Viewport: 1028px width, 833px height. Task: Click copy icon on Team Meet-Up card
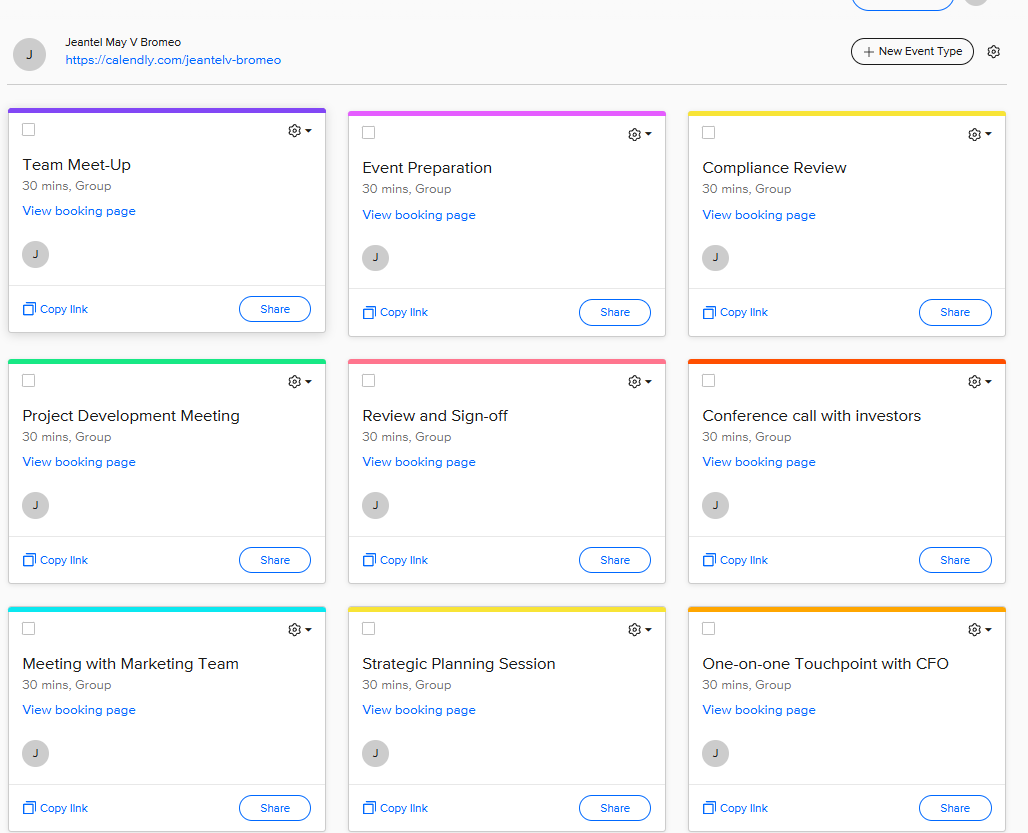pyautogui.click(x=29, y=309)
